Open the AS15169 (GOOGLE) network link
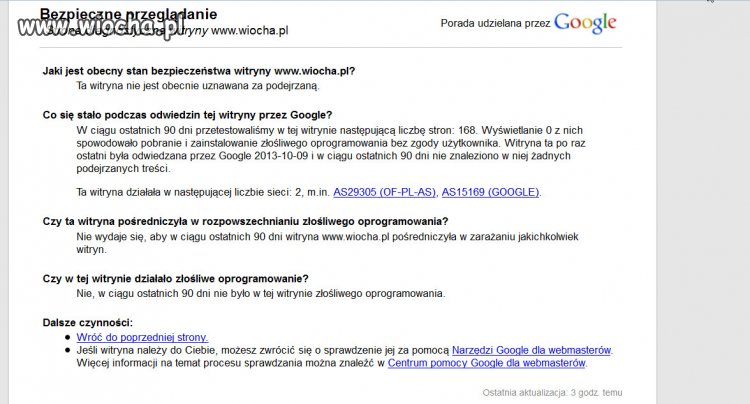Screen dimensions: 750x404 click(490, 192)
